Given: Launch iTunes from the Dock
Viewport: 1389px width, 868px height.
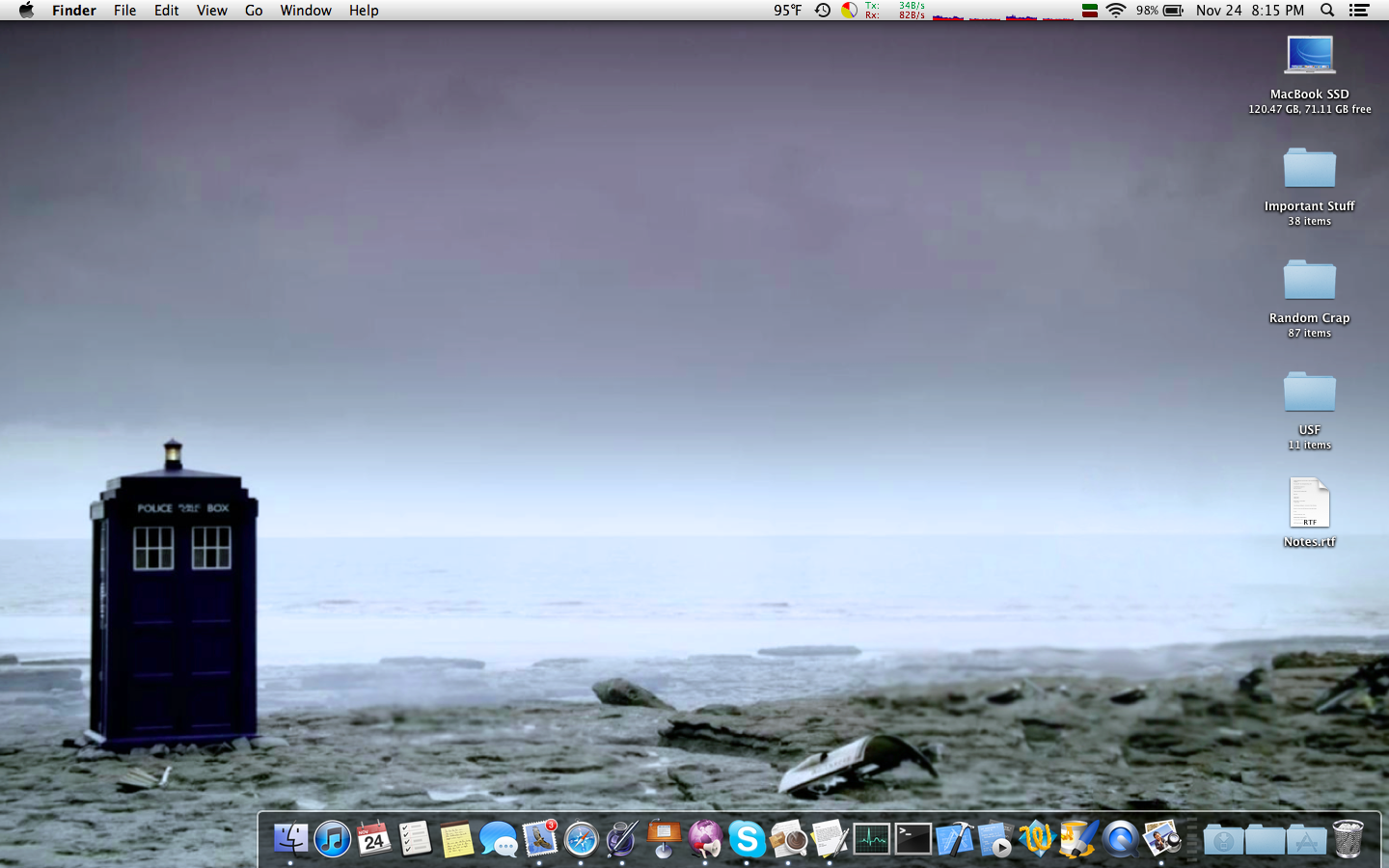Looking at the screenshot, I should coord(333,838).
